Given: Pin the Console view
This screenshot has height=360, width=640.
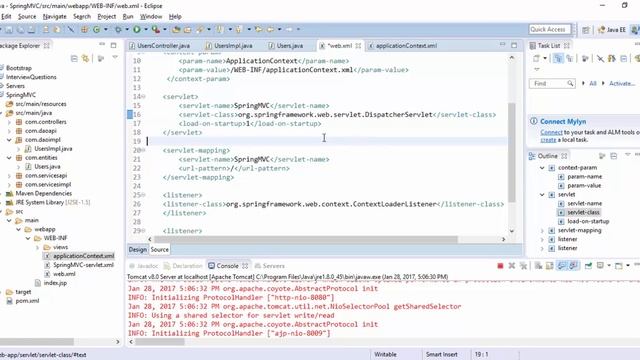Looking at the screenshot, I should (x=588, y=266).
